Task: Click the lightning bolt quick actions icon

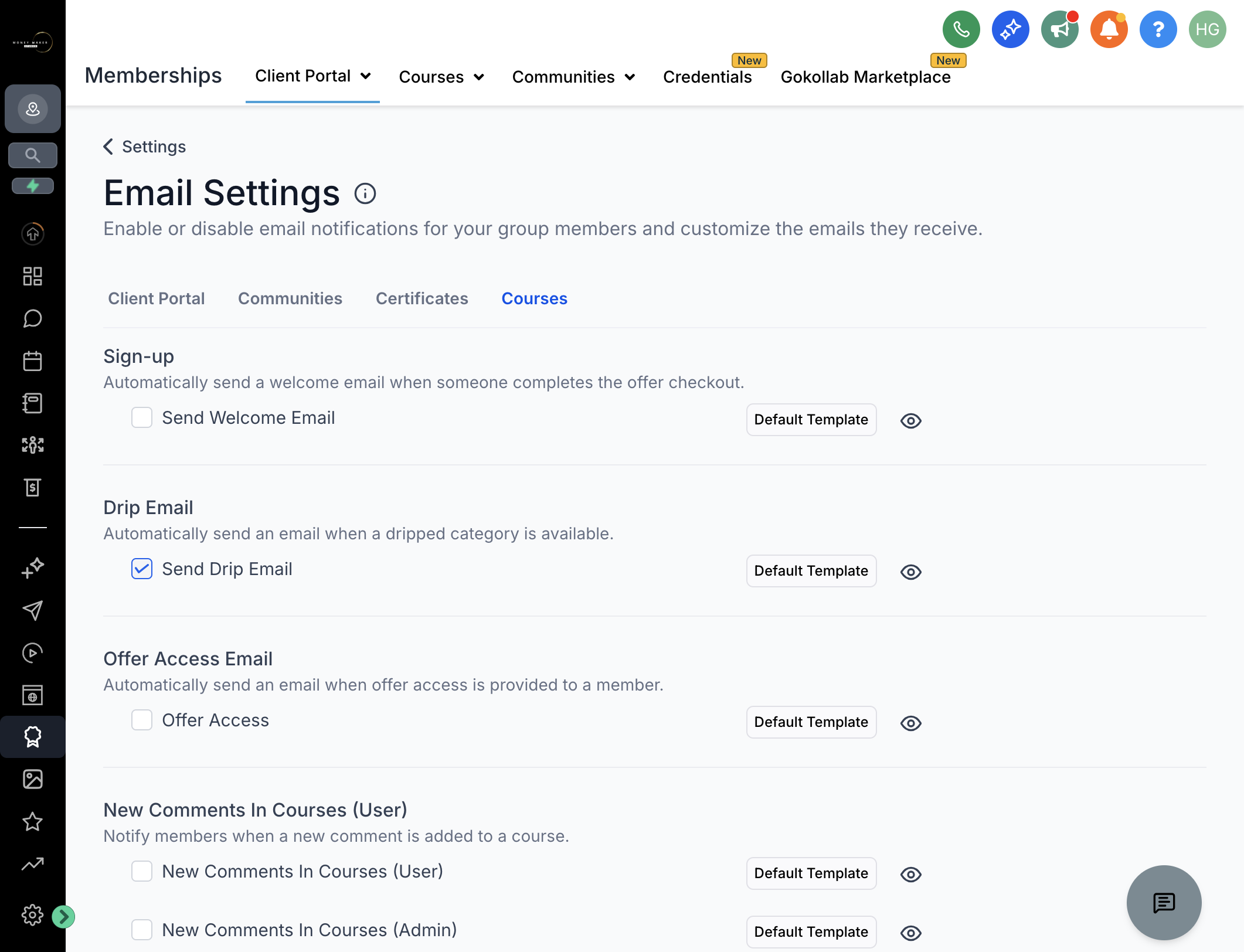Action: point(33,186)
